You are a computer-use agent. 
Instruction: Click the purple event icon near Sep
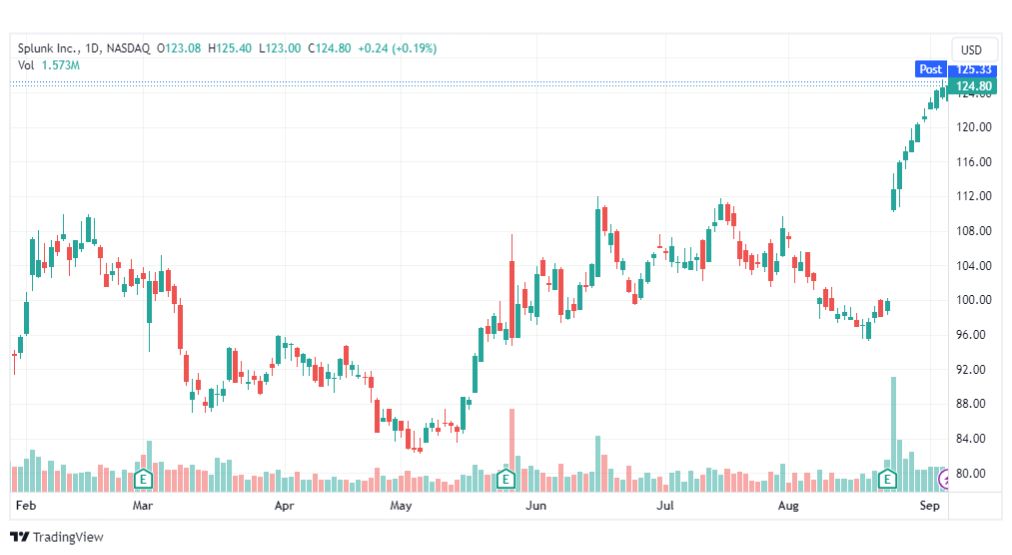tap(943, 479)
